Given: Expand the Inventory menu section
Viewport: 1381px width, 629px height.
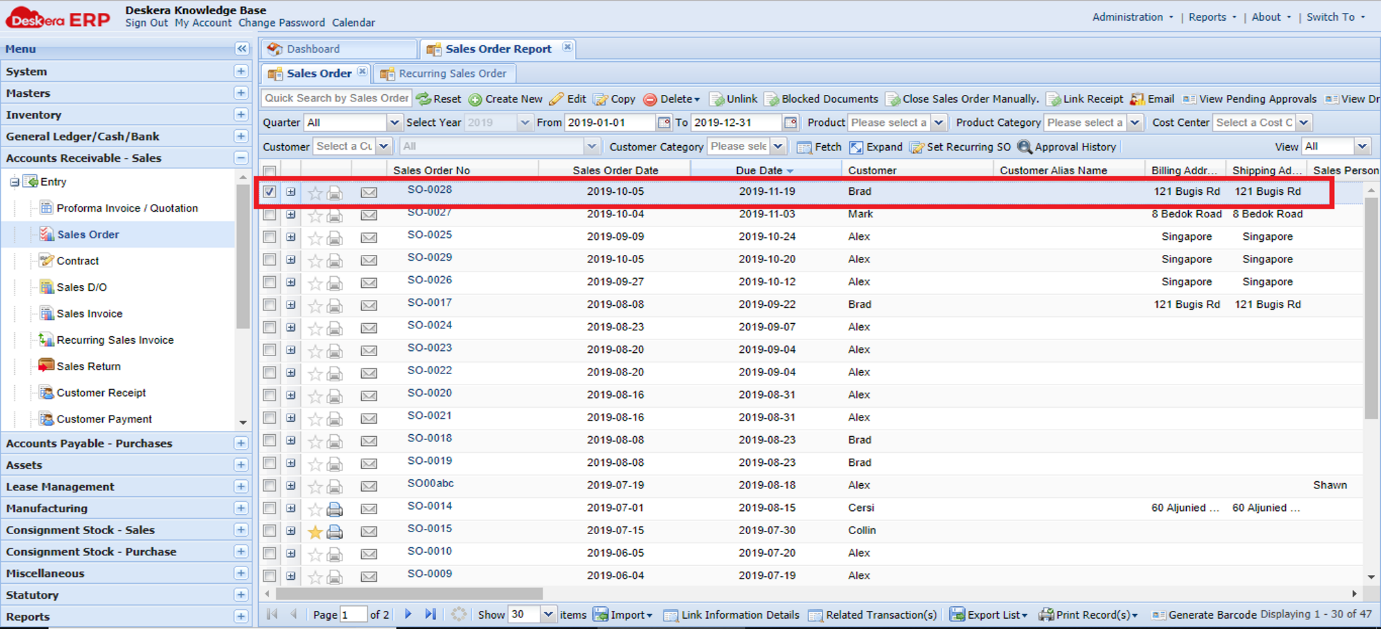Looking at the screenshot, I should pos(241,115).
